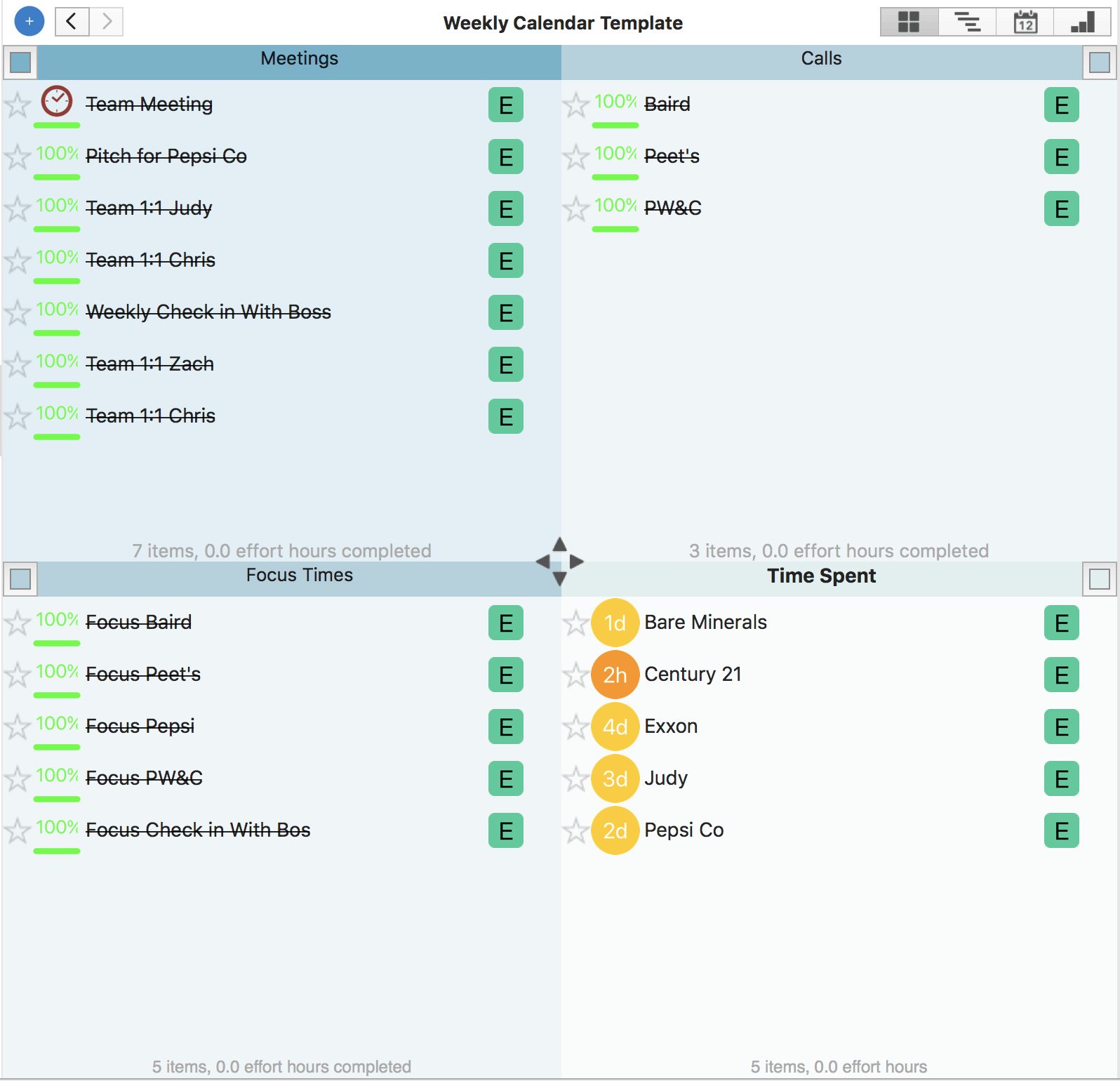Image resolution: width=1120 pixels, height=1081 pixels.
Task: Click the blue add item plus button
Action: click(29, 22)
